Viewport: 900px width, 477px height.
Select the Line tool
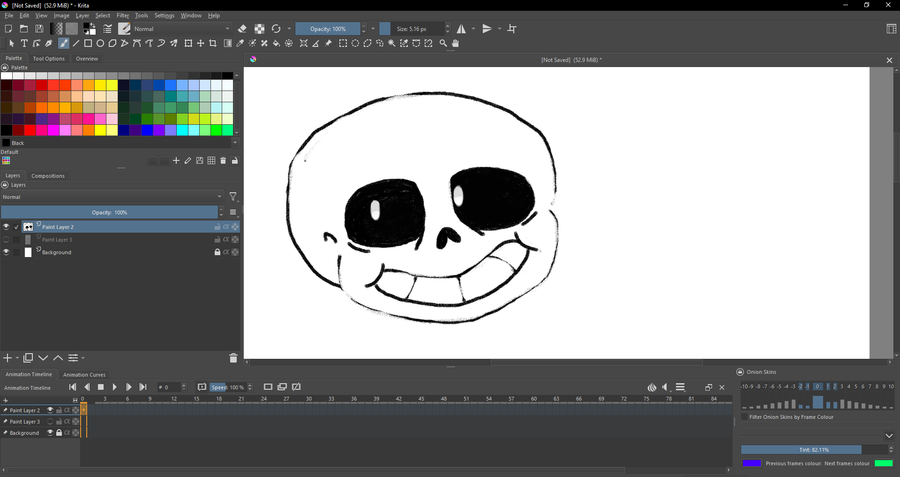click(x=76, y=43)
